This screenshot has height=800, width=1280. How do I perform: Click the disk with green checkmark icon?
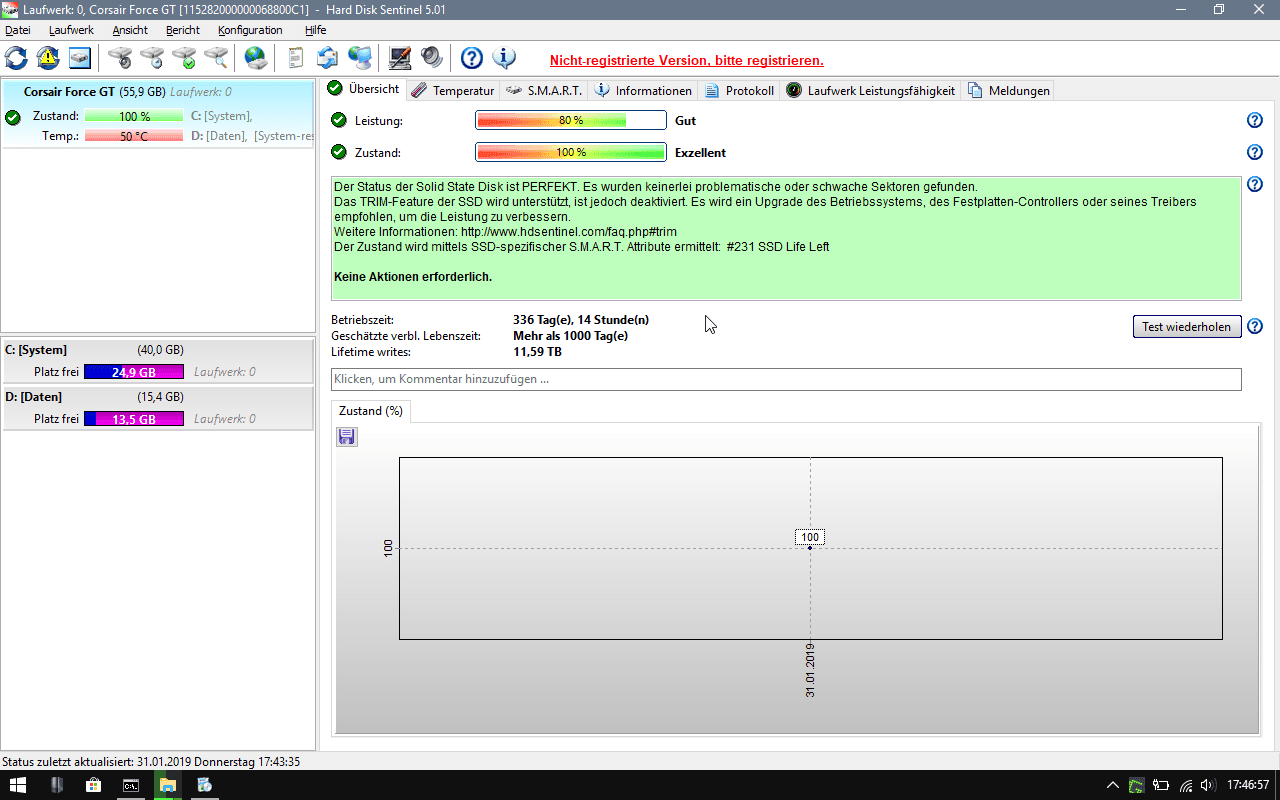click(x=184, y=58)
